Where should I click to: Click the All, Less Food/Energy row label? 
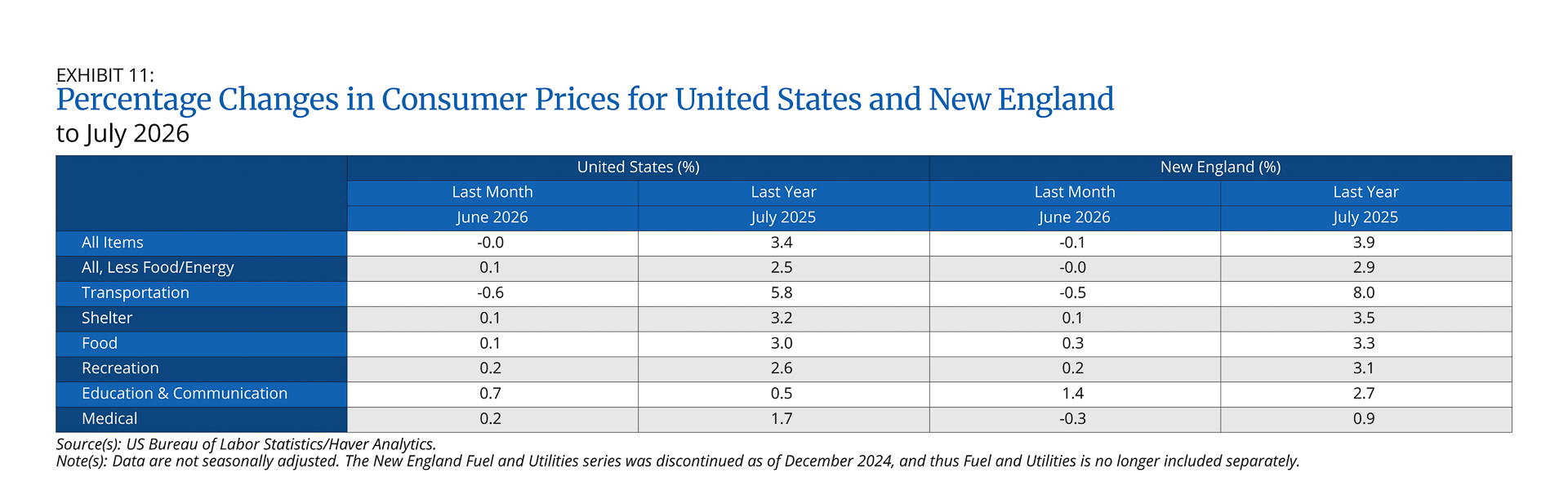click(157, 268)
